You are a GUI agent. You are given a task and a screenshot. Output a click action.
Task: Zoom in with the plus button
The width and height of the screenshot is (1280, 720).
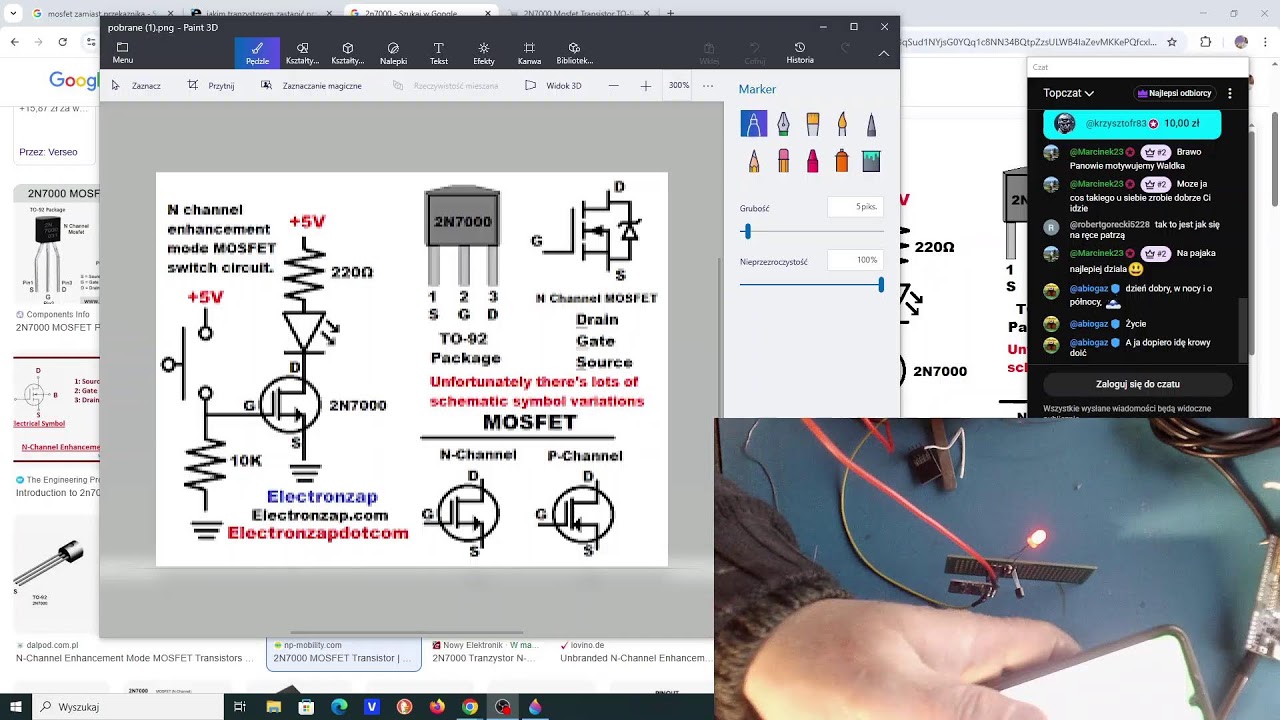[x=645, y=86]
